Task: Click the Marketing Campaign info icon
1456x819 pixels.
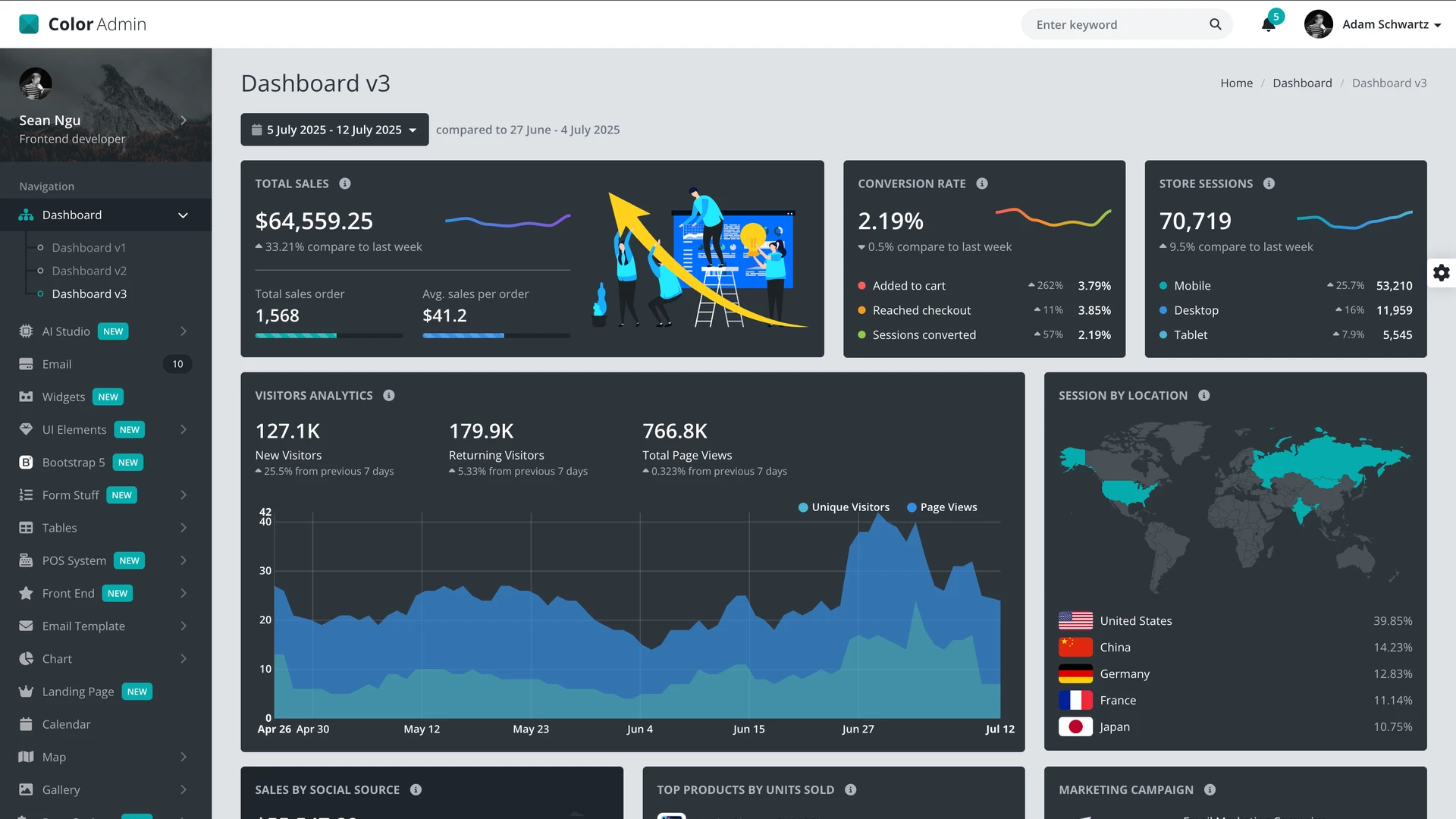Action: click(x=1210, y=789)
